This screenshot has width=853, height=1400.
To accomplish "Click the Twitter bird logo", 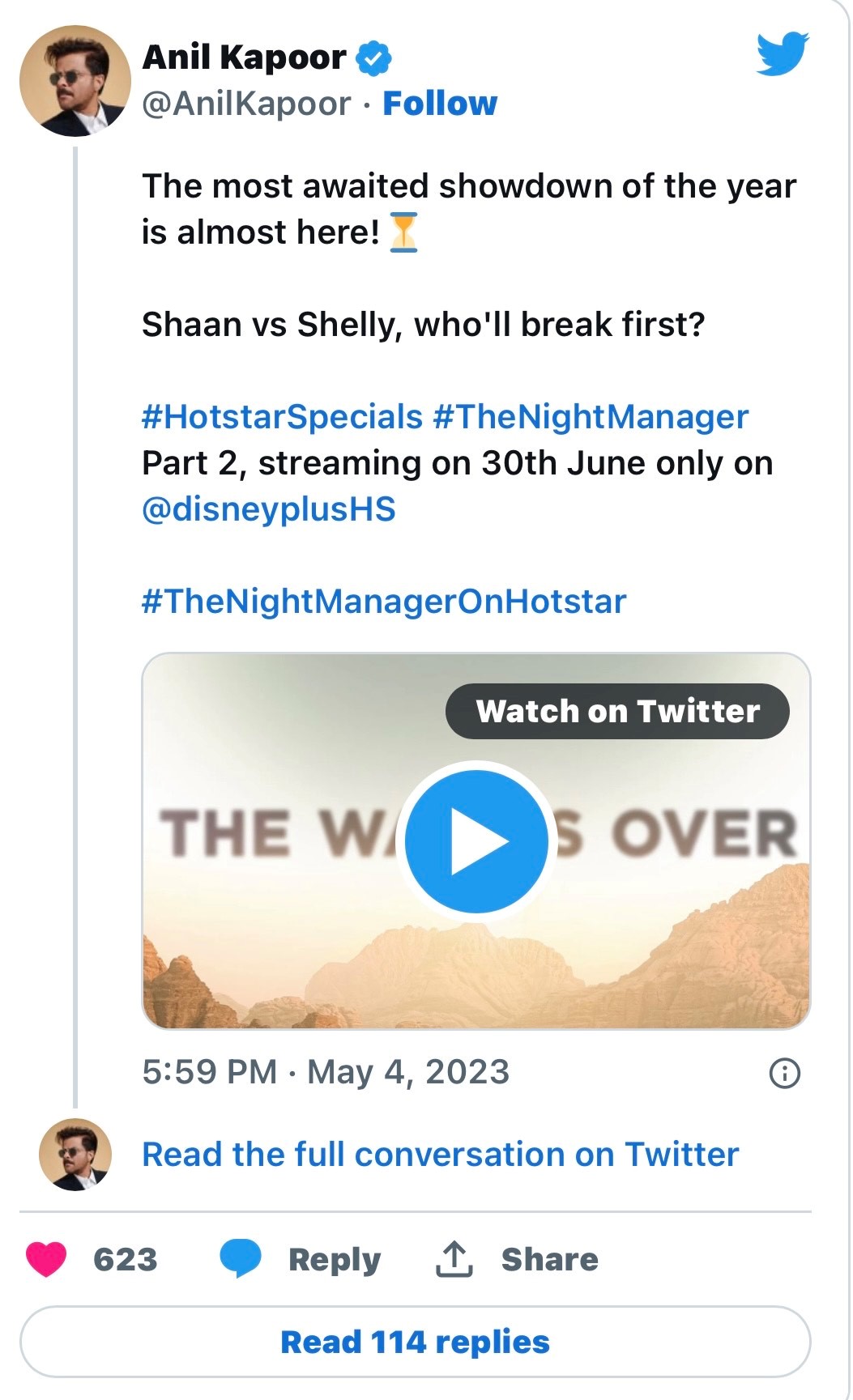I will [x=782, y=54].
